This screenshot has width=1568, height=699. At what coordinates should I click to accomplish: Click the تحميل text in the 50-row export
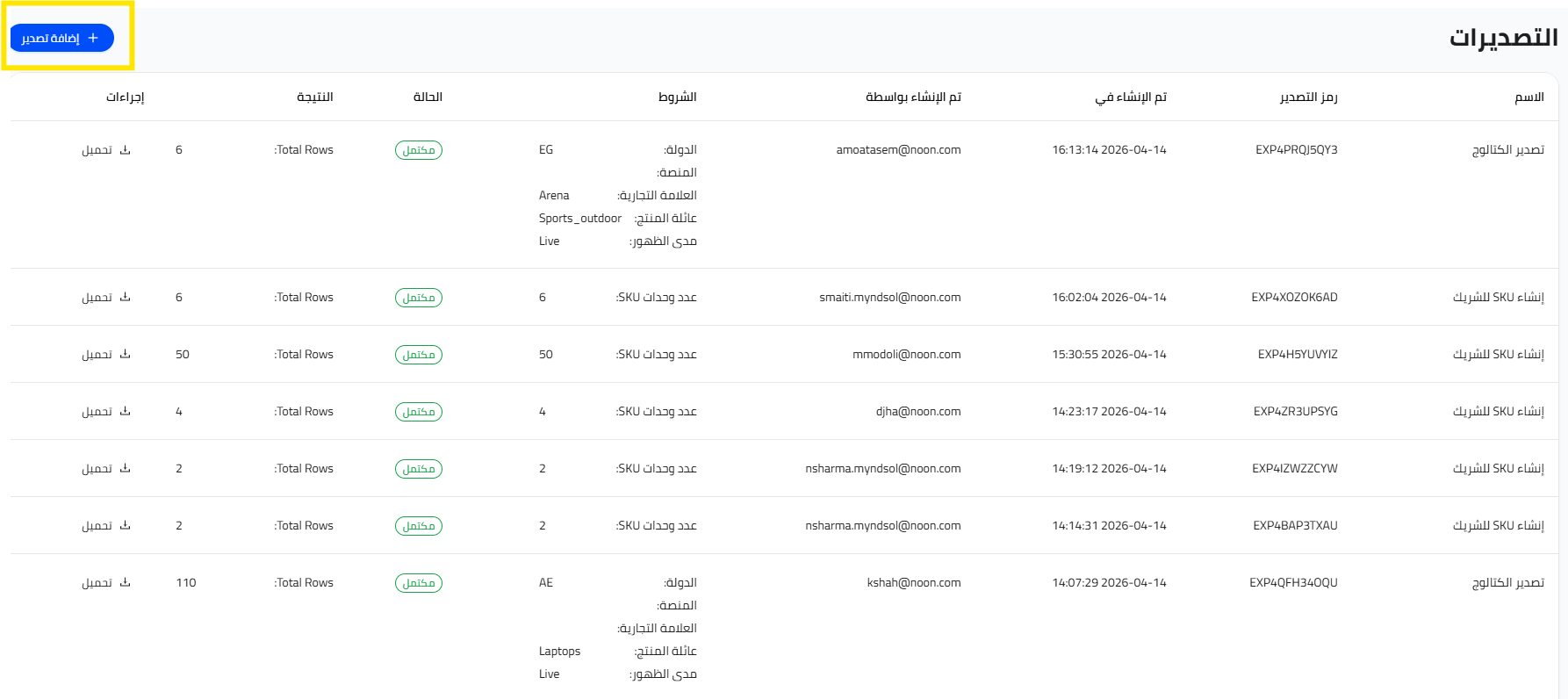(x=97, y=355)
